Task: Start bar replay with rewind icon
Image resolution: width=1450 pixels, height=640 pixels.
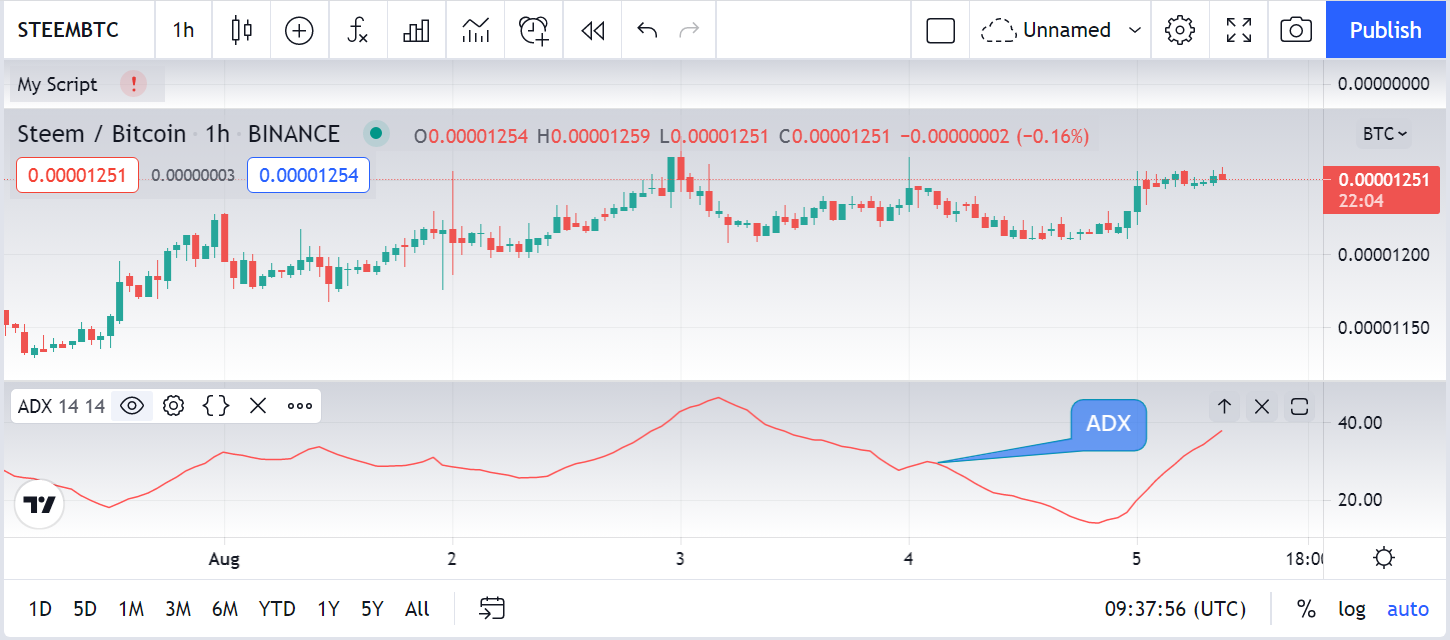Action: click(x=593, y=30)
